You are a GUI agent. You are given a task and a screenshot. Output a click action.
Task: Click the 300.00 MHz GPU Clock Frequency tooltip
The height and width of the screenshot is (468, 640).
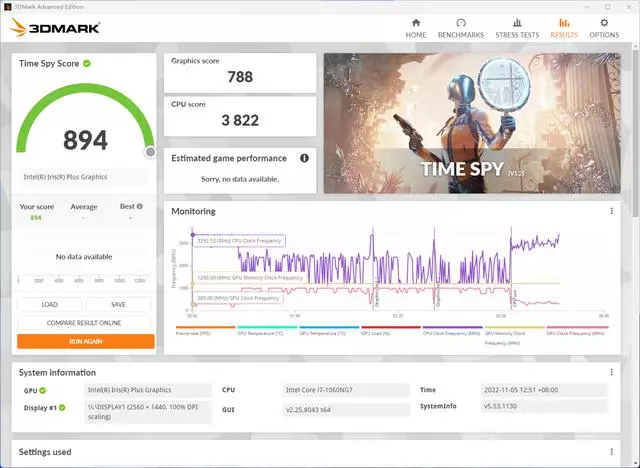pyautogui.click(x=238, y=298)
